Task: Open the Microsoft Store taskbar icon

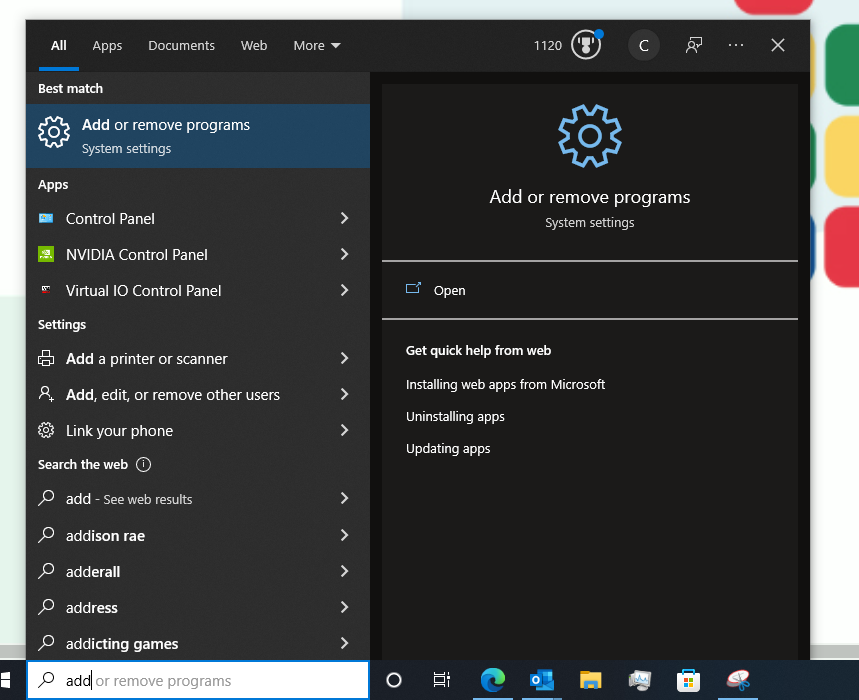Action: tap(689, 681)
